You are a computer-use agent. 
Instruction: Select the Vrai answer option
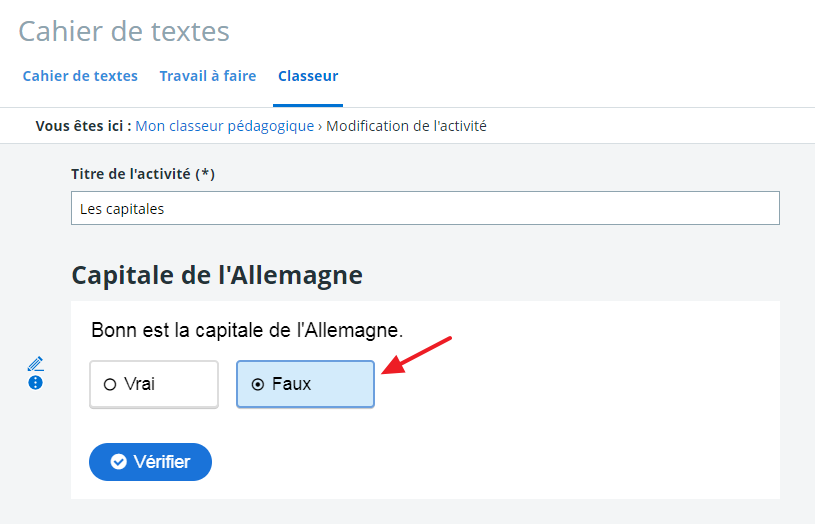click(x=154, y=384)
